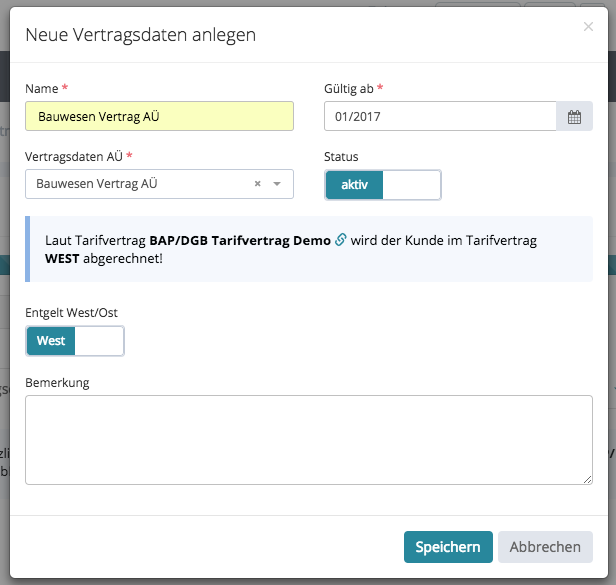616x585 pixels.
Task: Click the Bemerkung label
Action: click(x=58, y=382)
